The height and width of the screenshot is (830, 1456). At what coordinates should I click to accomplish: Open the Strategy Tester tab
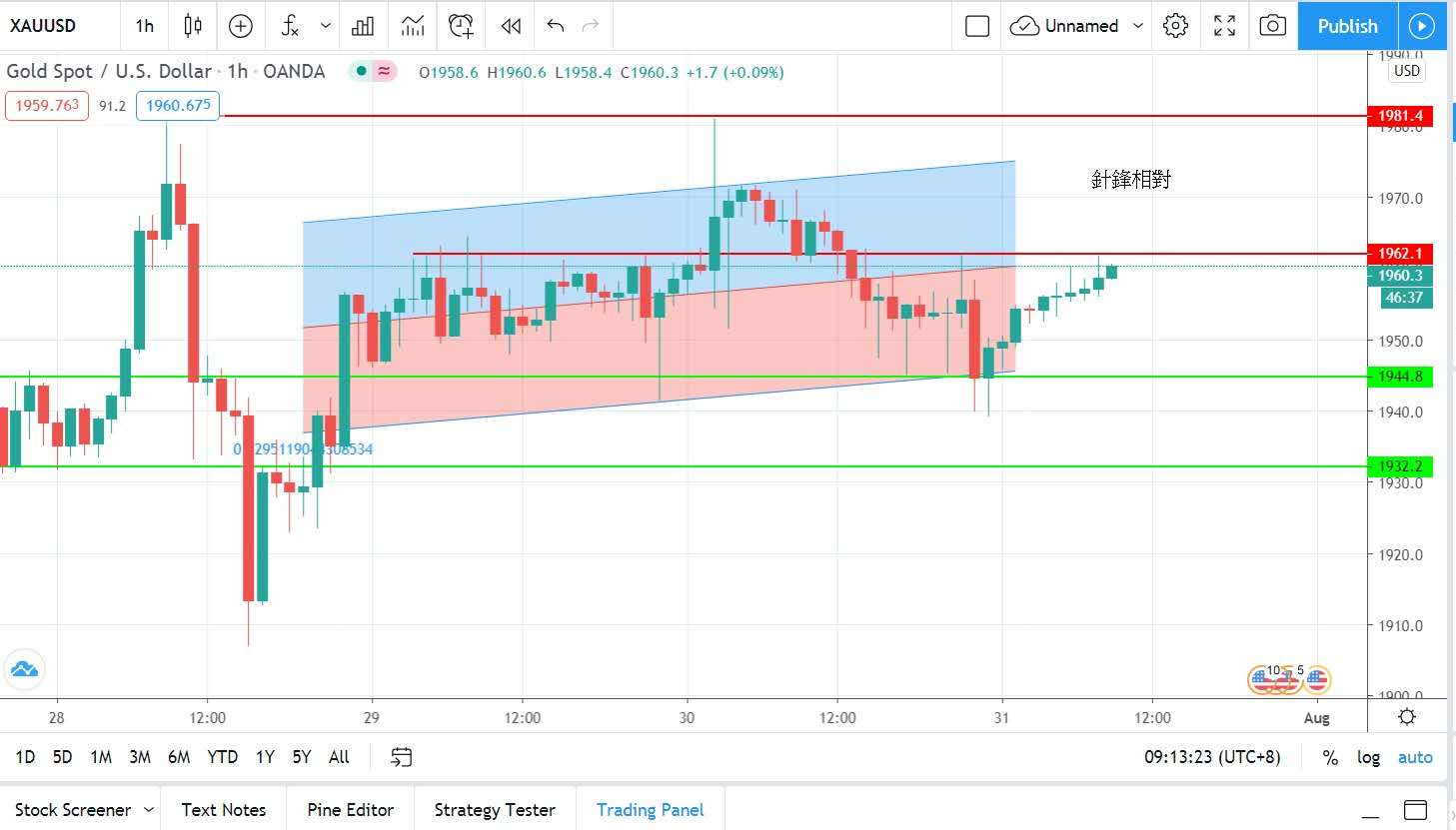[494, 809]
